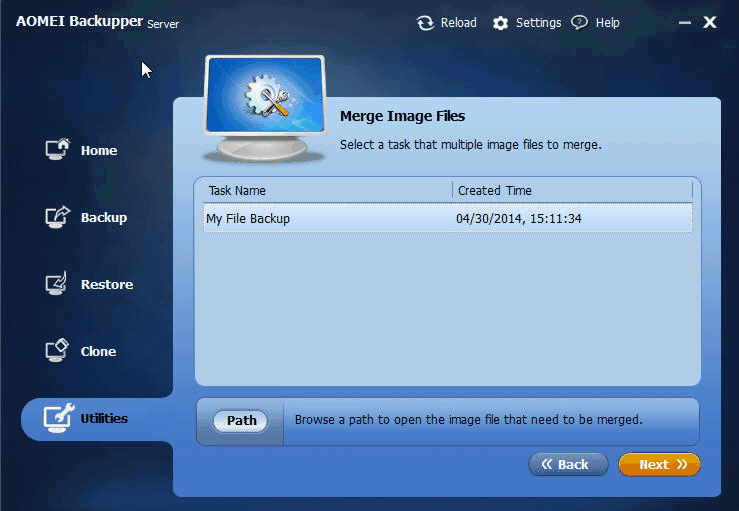Click the Reload circular arrows icon
Image resolution: width=739 pixels, height=511 pixels.
click(x=425, y=23)
